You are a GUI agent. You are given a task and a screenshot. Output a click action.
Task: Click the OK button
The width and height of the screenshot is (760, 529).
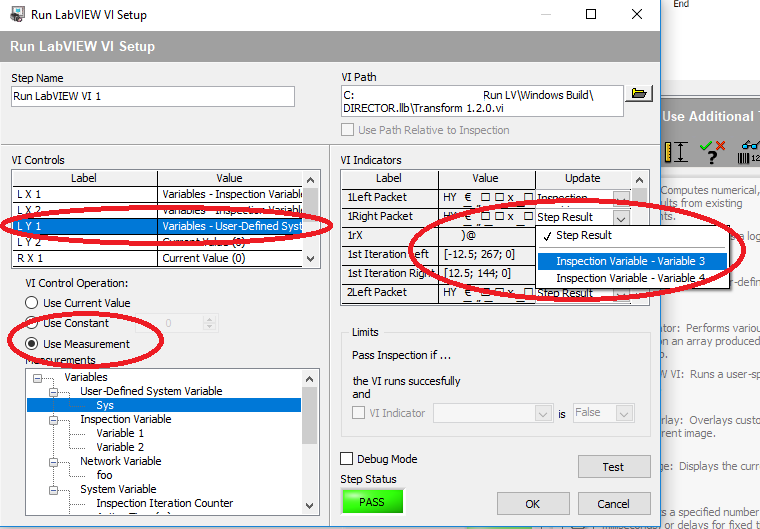533,504
